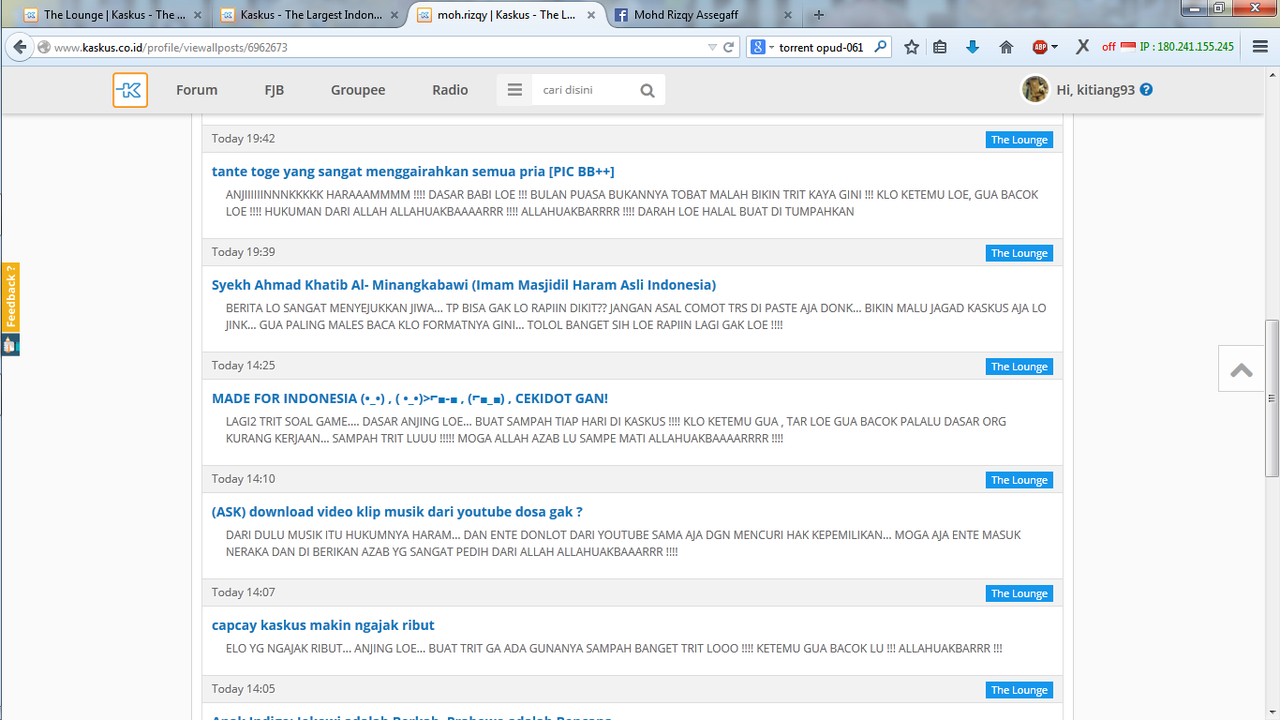The image size is (1280, 720).
Task: Click The Lounge tag on Today 19:39 post
Action: pyautogui.click(x=1019, y=253)
